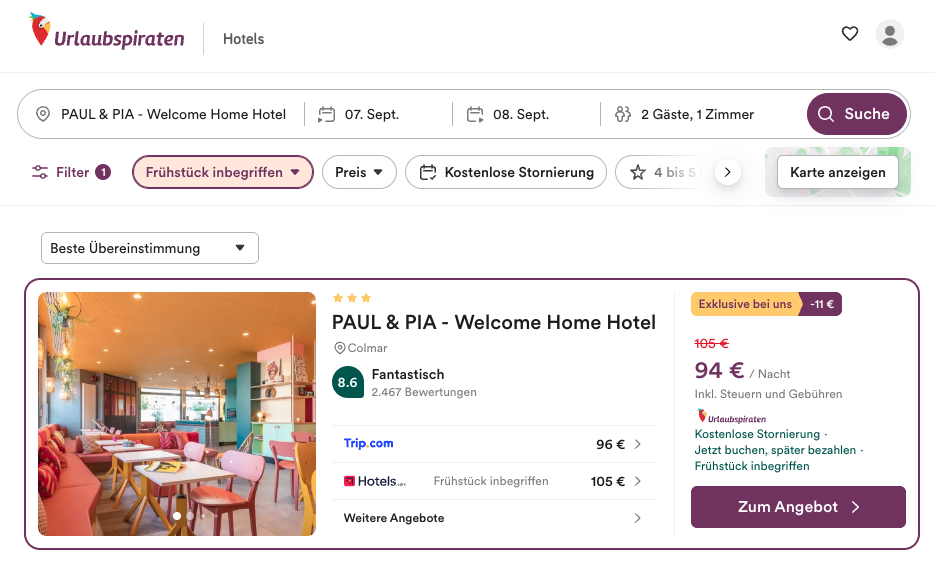The height and width of the screenshot is (562, 943).
Task: Click the Urlaubspiraten parrot logo
Action: [x=41, y=32]
